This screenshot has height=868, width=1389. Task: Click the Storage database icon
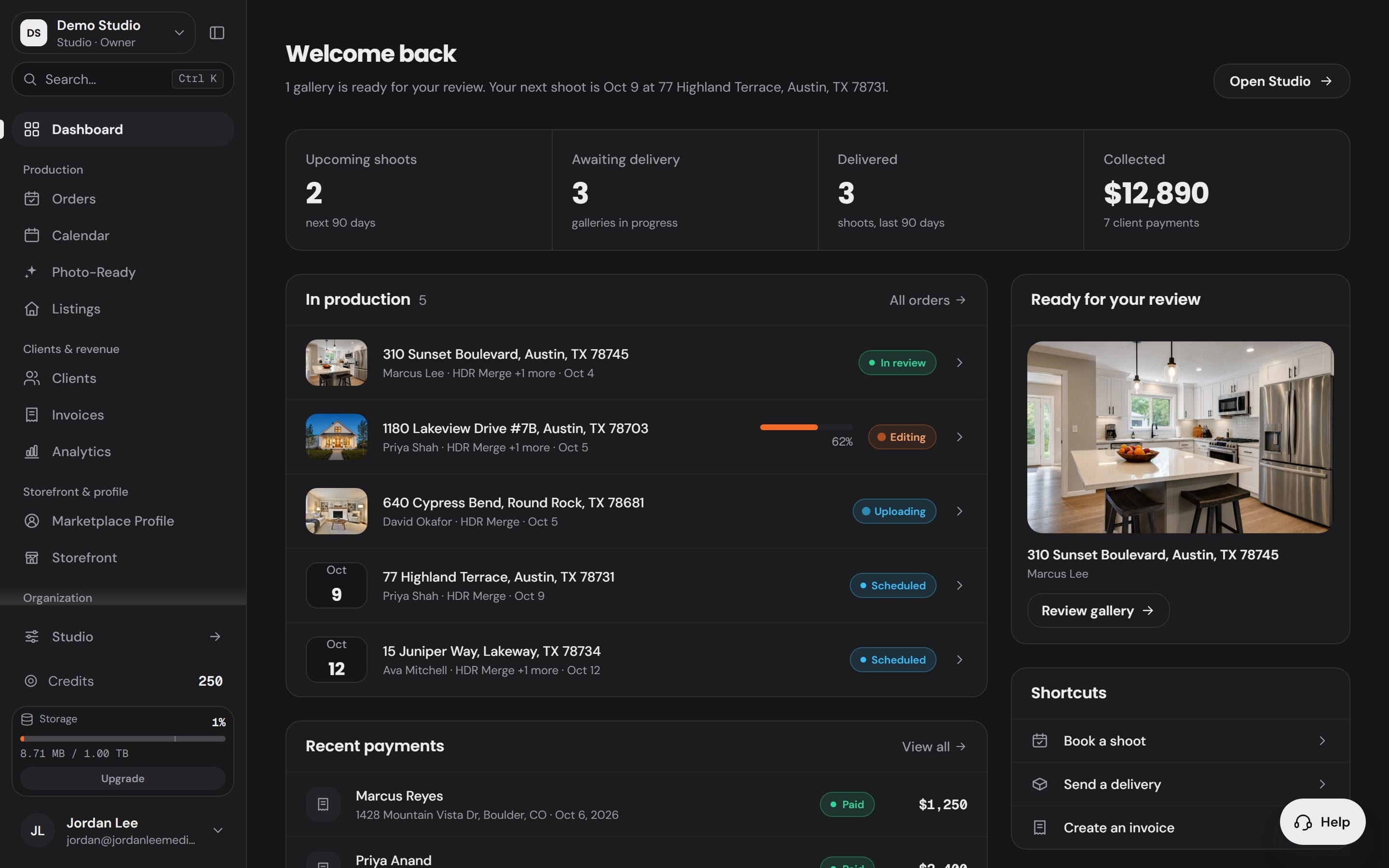pyautogui.click(x=27, y=719)
